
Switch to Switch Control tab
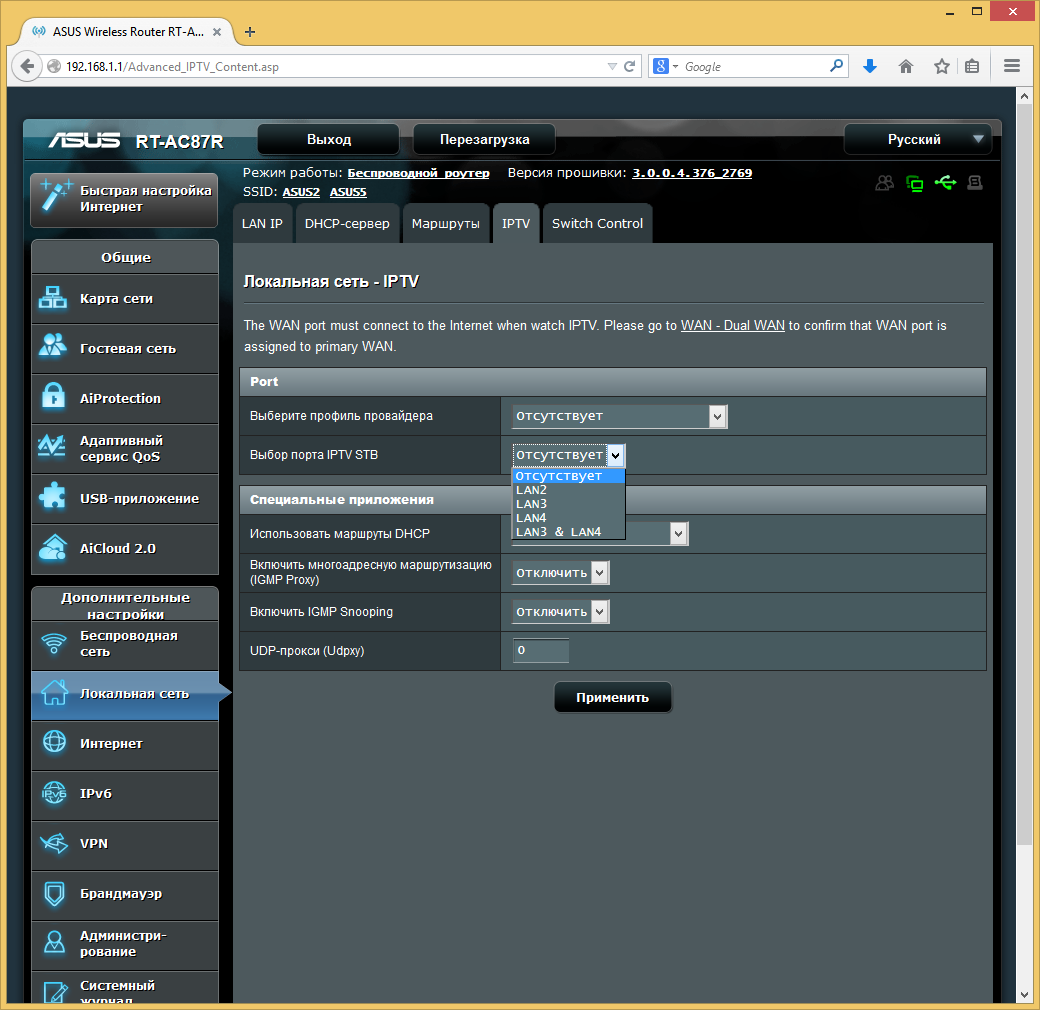click(597, 223)
